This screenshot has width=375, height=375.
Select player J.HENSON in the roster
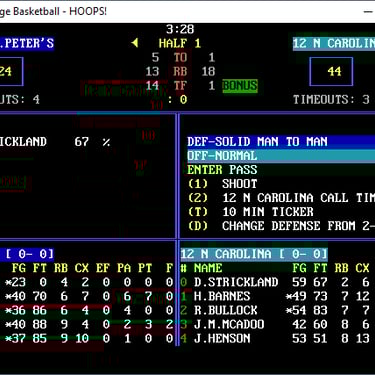click(x=222, y=338)
